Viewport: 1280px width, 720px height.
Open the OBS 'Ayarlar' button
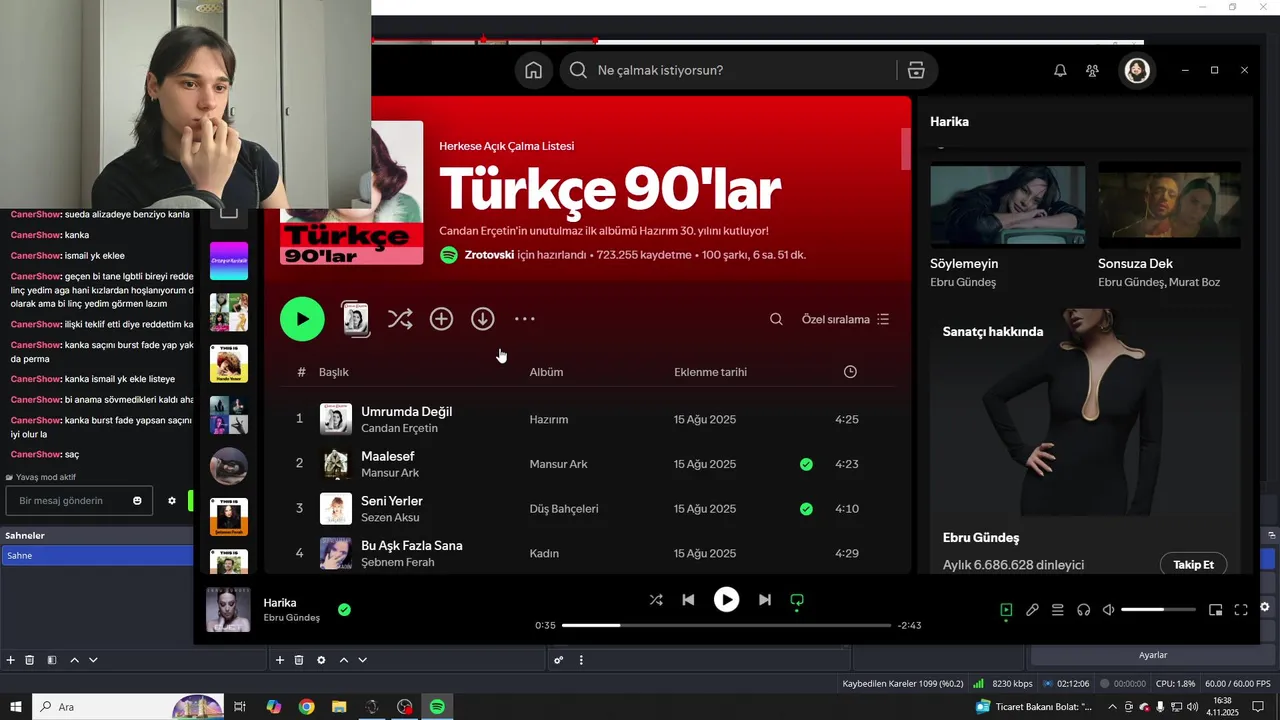pos(1153,655)
